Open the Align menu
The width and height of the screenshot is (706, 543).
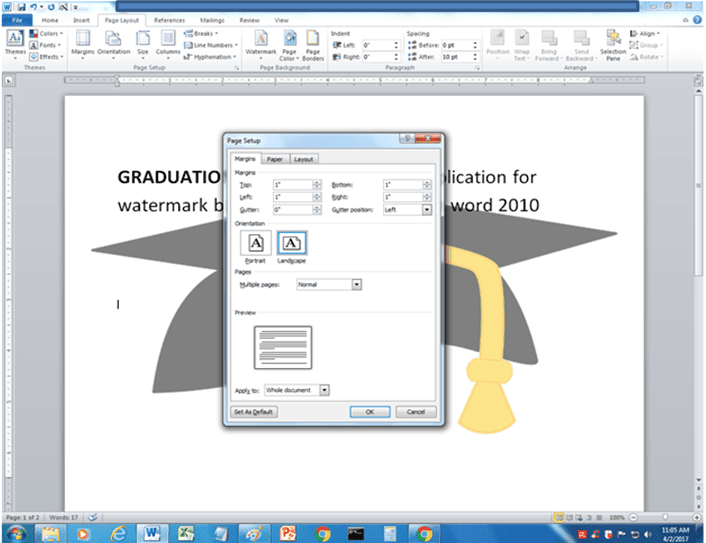click(645, 34)
